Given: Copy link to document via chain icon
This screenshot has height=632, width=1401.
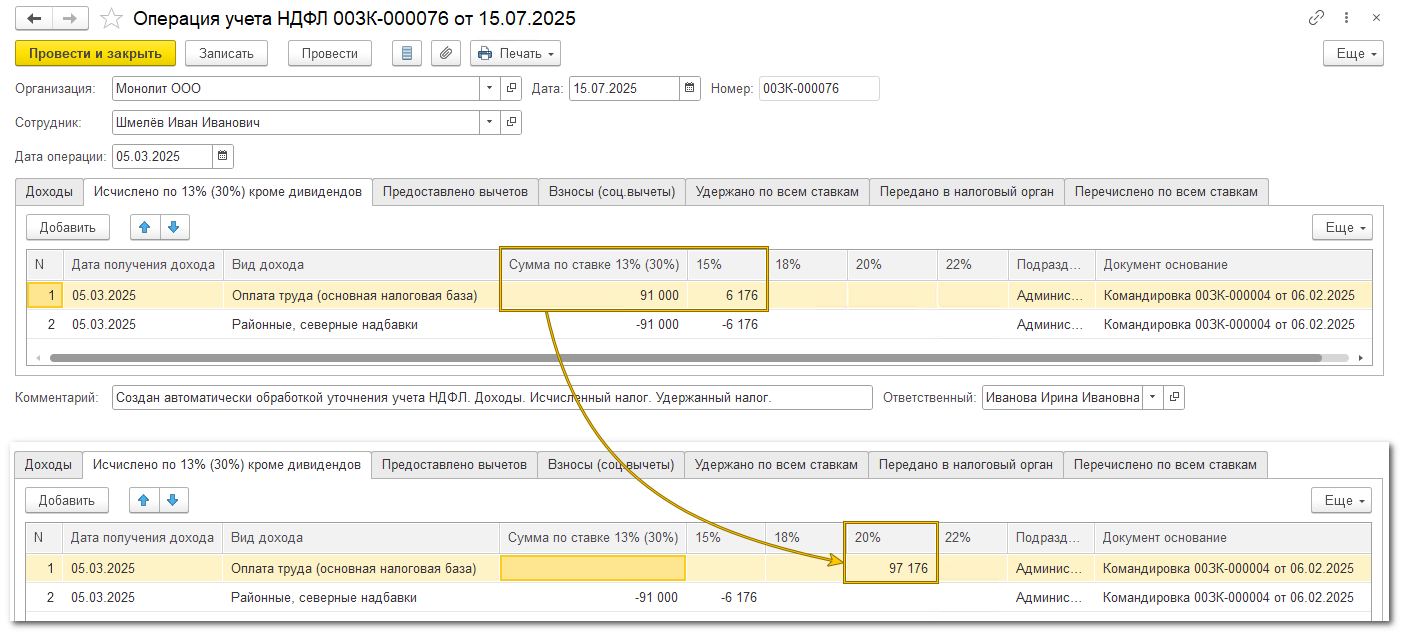Looking at the screenshot, I should point(1316,19).
